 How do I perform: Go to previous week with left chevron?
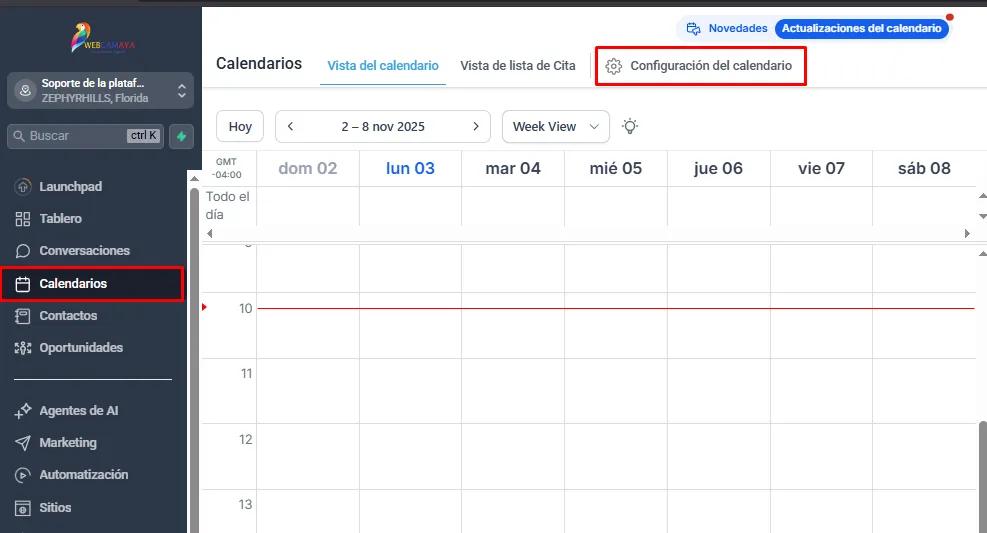click(x=290, y=126)
